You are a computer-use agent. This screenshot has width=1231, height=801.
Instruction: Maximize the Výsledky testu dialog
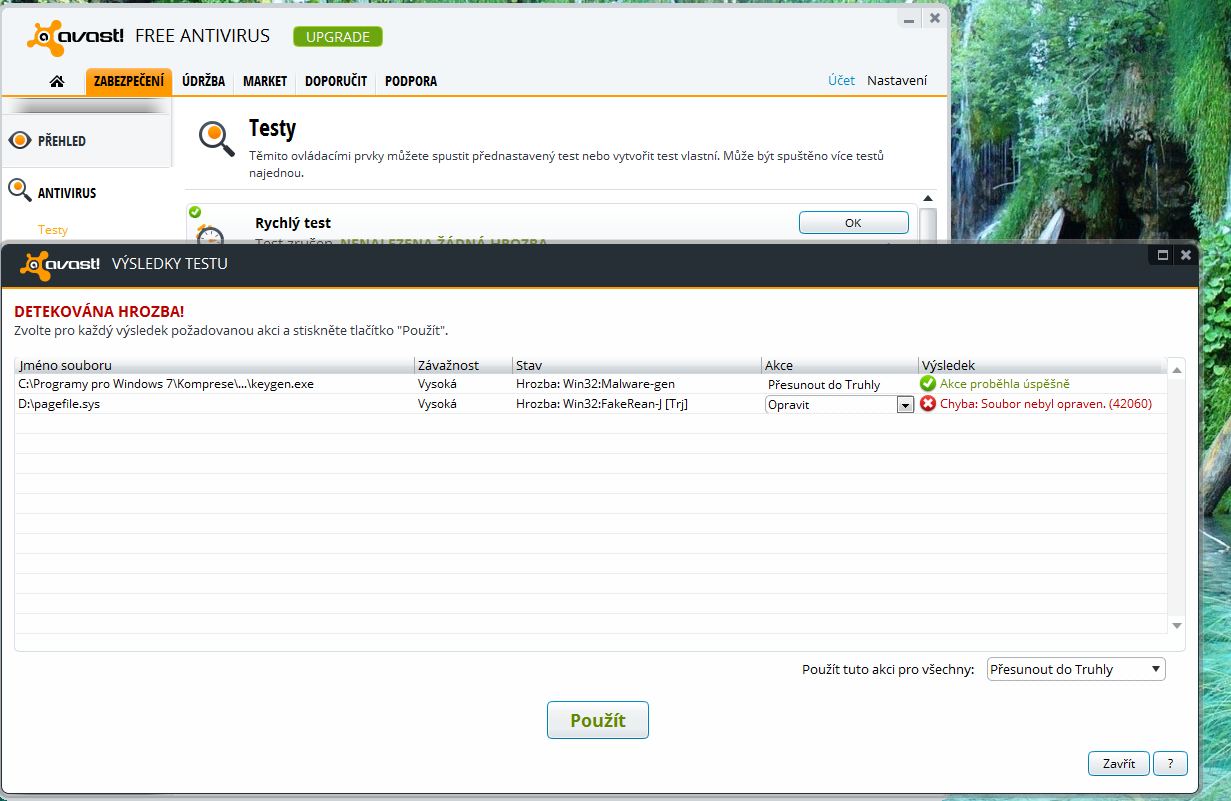pyautogui.click(x=1163, y=255)
